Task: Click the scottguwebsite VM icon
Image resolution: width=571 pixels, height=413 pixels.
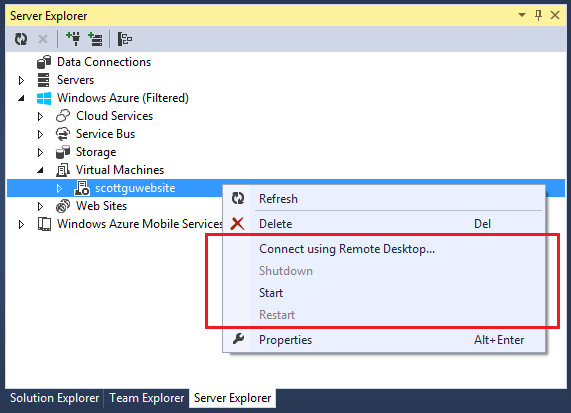Action: (x=82, y=188)
